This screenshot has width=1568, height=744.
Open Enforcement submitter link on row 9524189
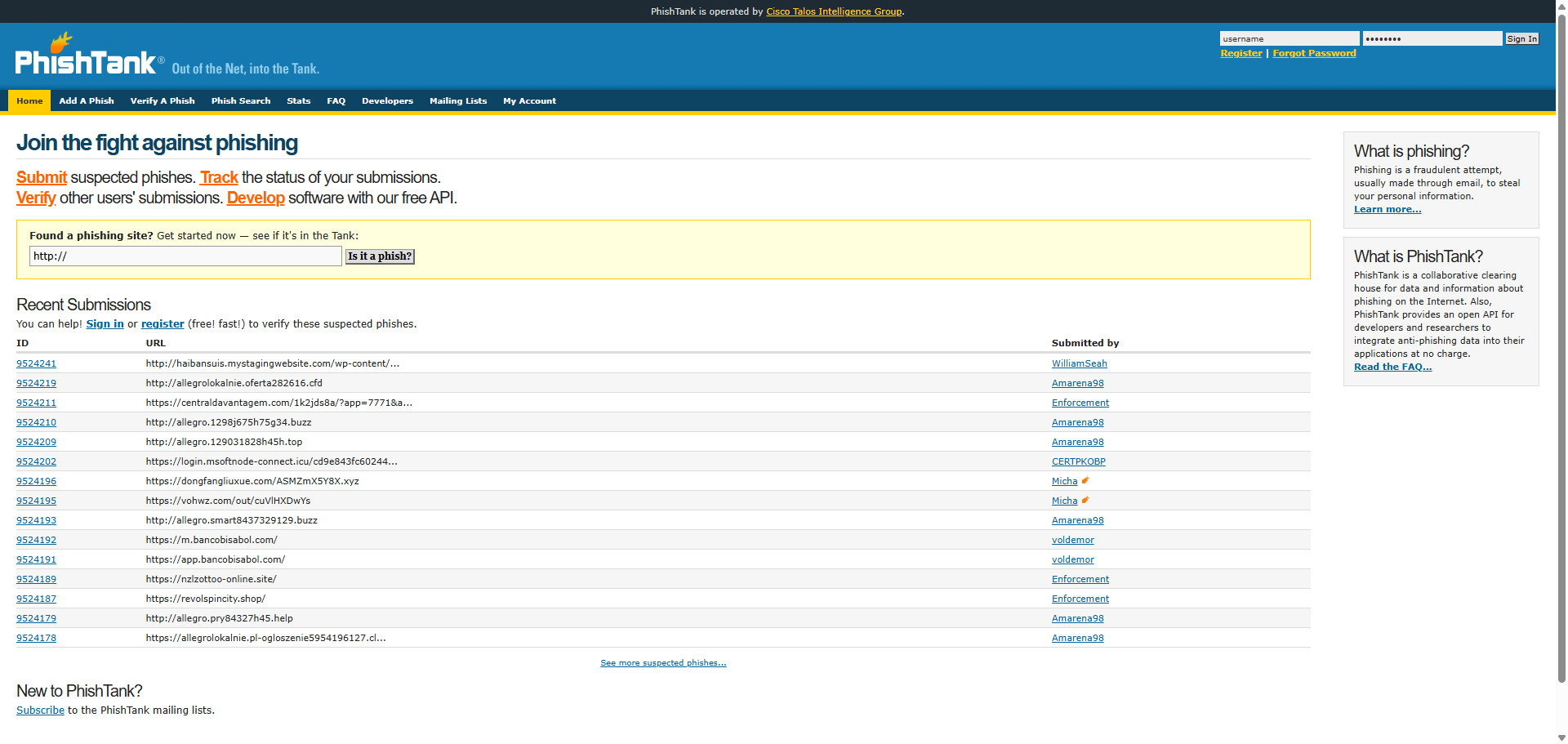[1080, 579]
